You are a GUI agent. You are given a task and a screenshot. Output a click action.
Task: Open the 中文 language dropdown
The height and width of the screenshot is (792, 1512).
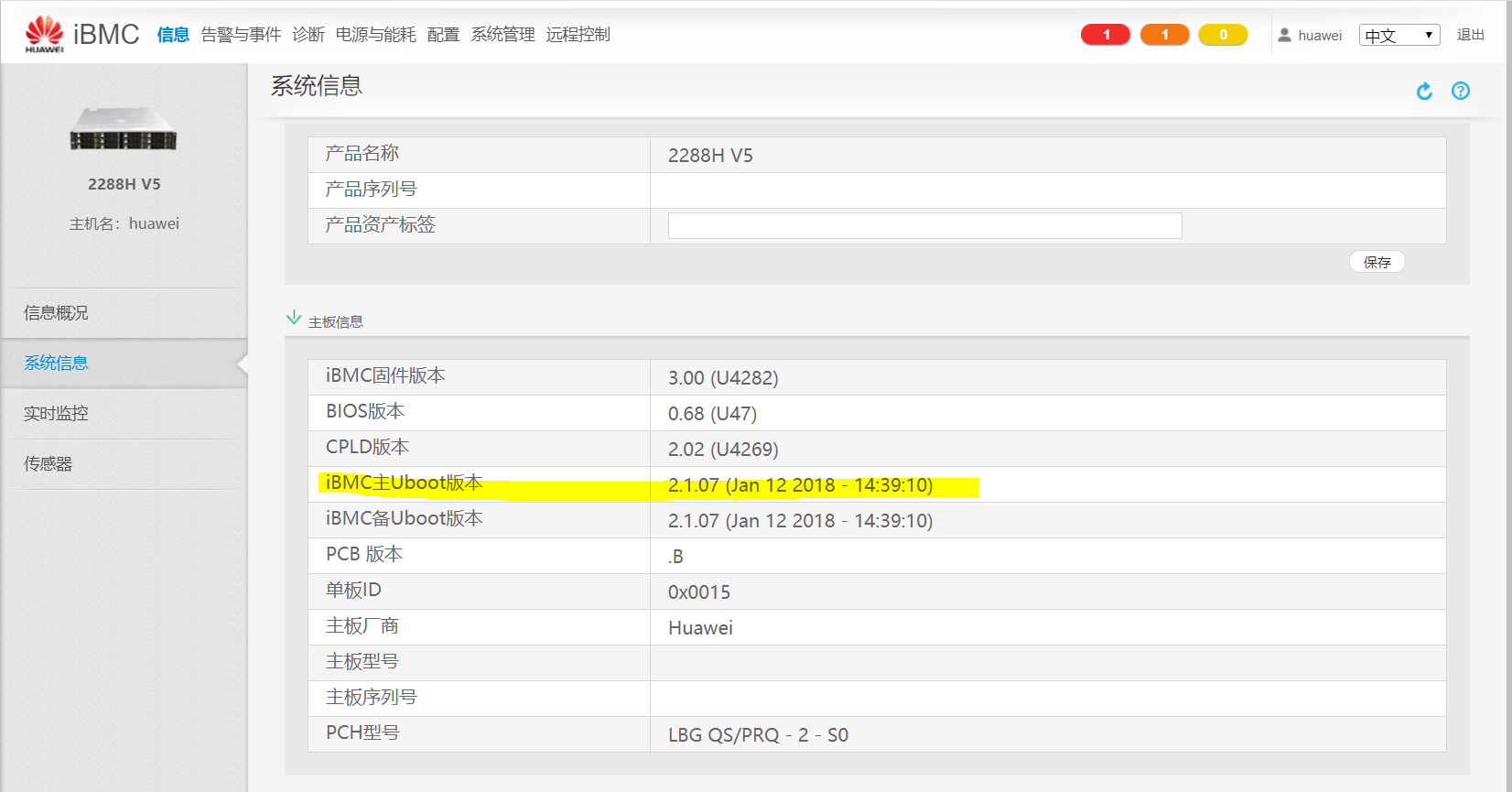point(1399,35)
